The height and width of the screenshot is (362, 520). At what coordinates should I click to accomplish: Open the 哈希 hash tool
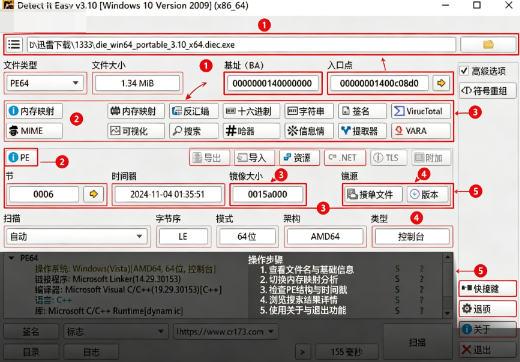click(251, 131)
